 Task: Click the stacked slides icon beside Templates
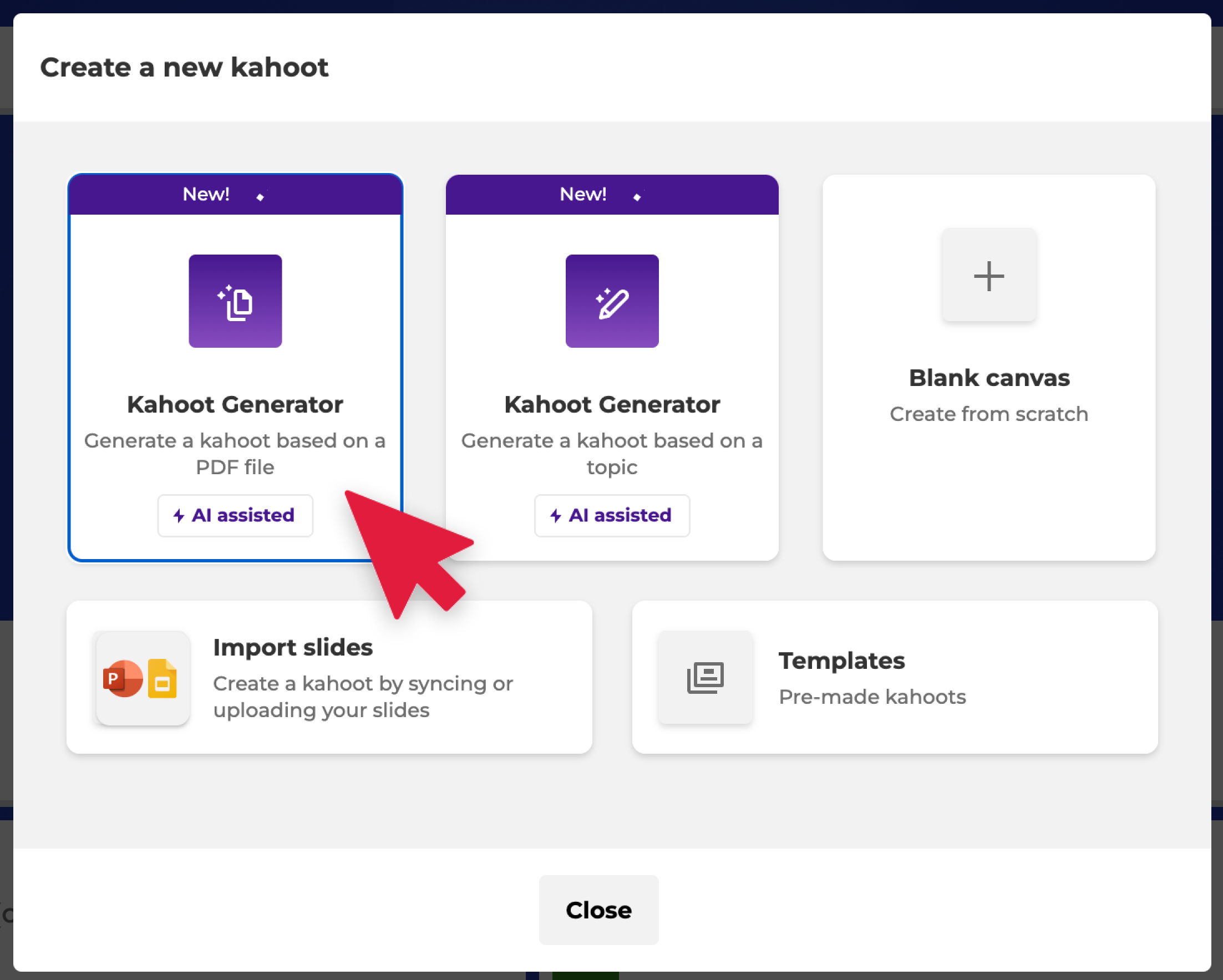705,676
